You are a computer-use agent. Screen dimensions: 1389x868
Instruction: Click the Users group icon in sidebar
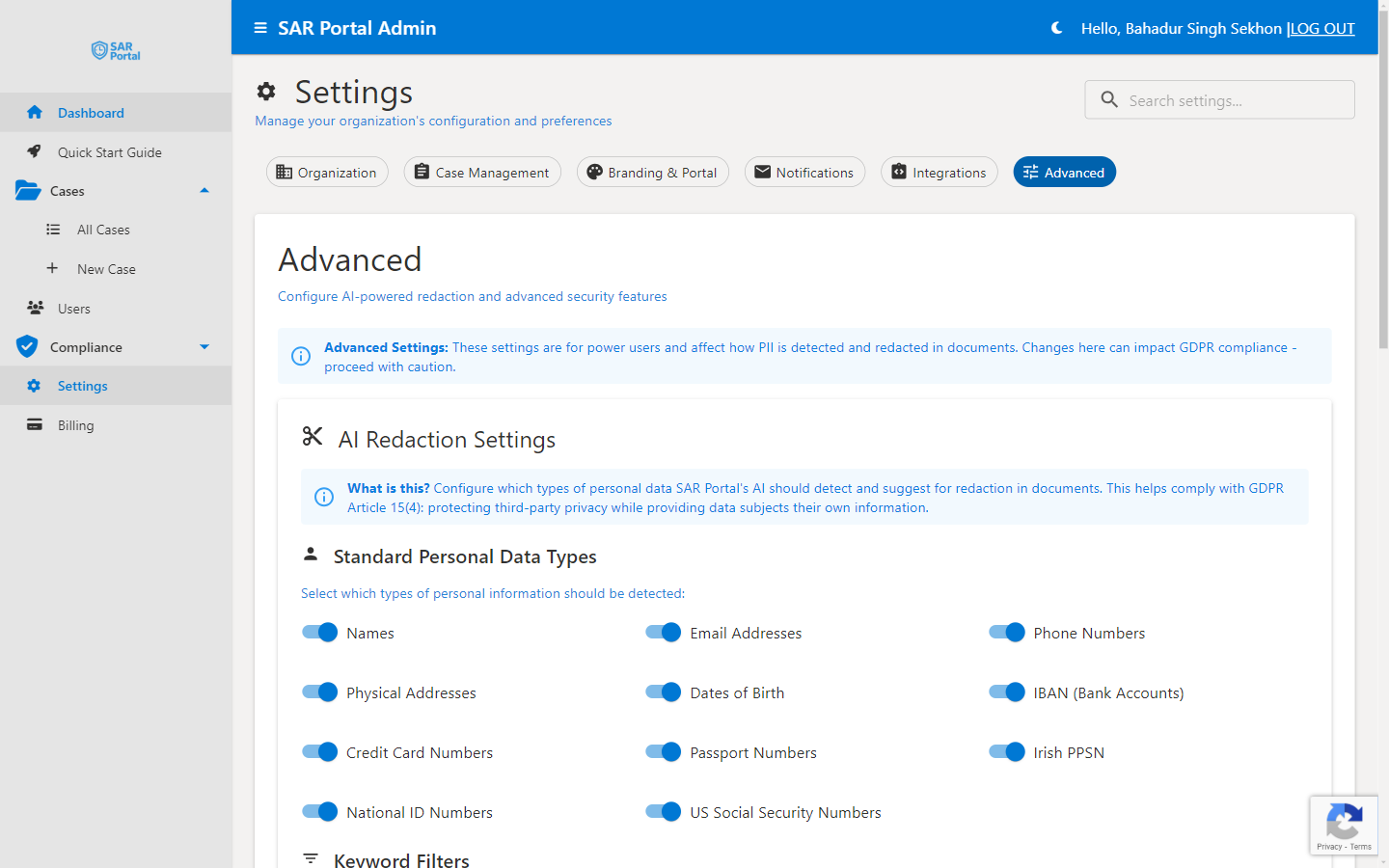[x=33, y=308]
